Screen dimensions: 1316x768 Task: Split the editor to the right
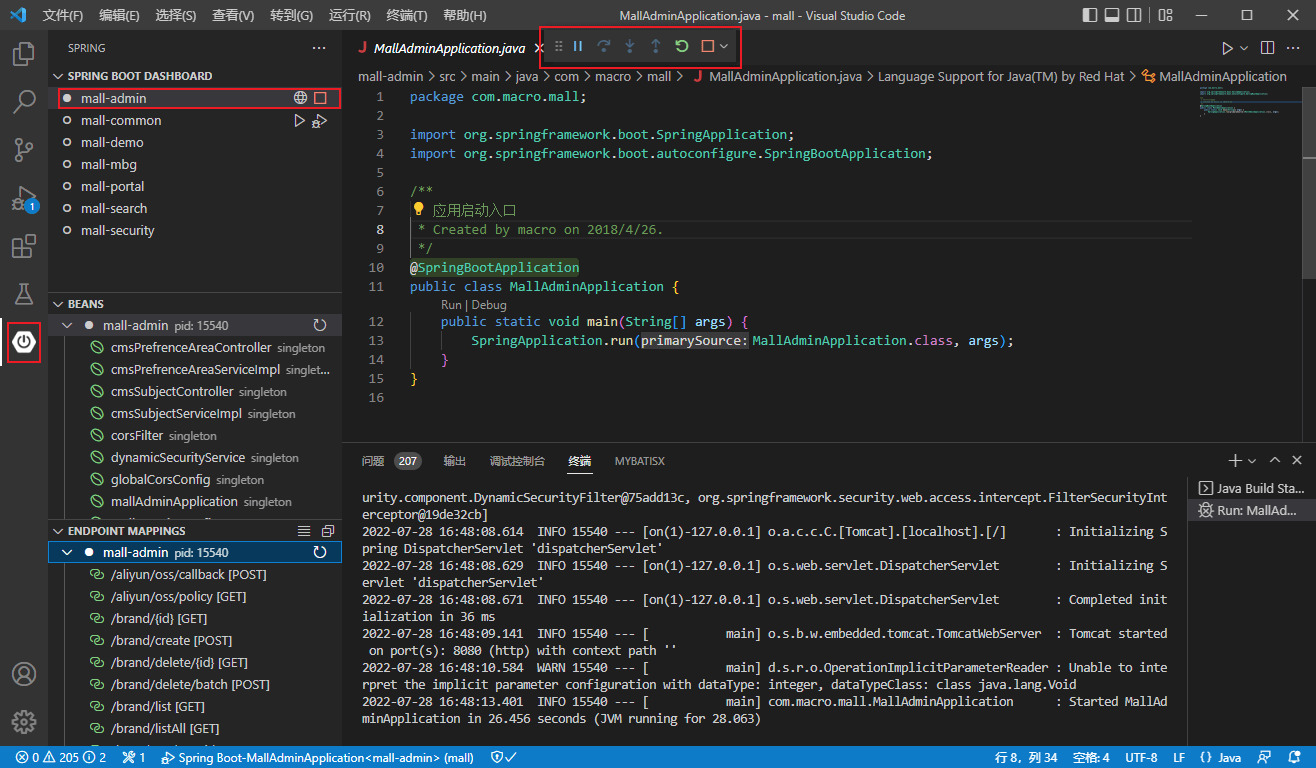coord(1267,48)
